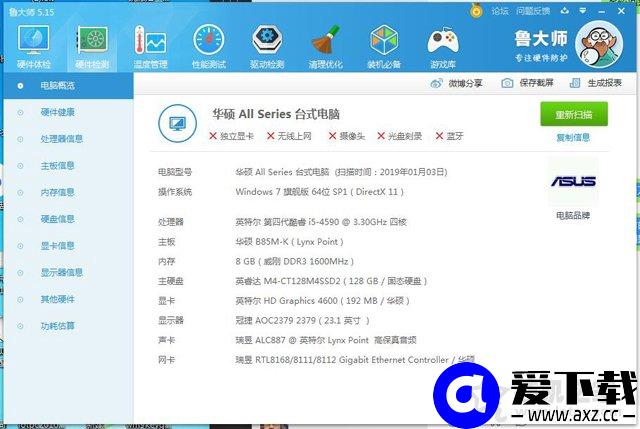Click the 鲁大师 mascot avatar

coord(599,44)
